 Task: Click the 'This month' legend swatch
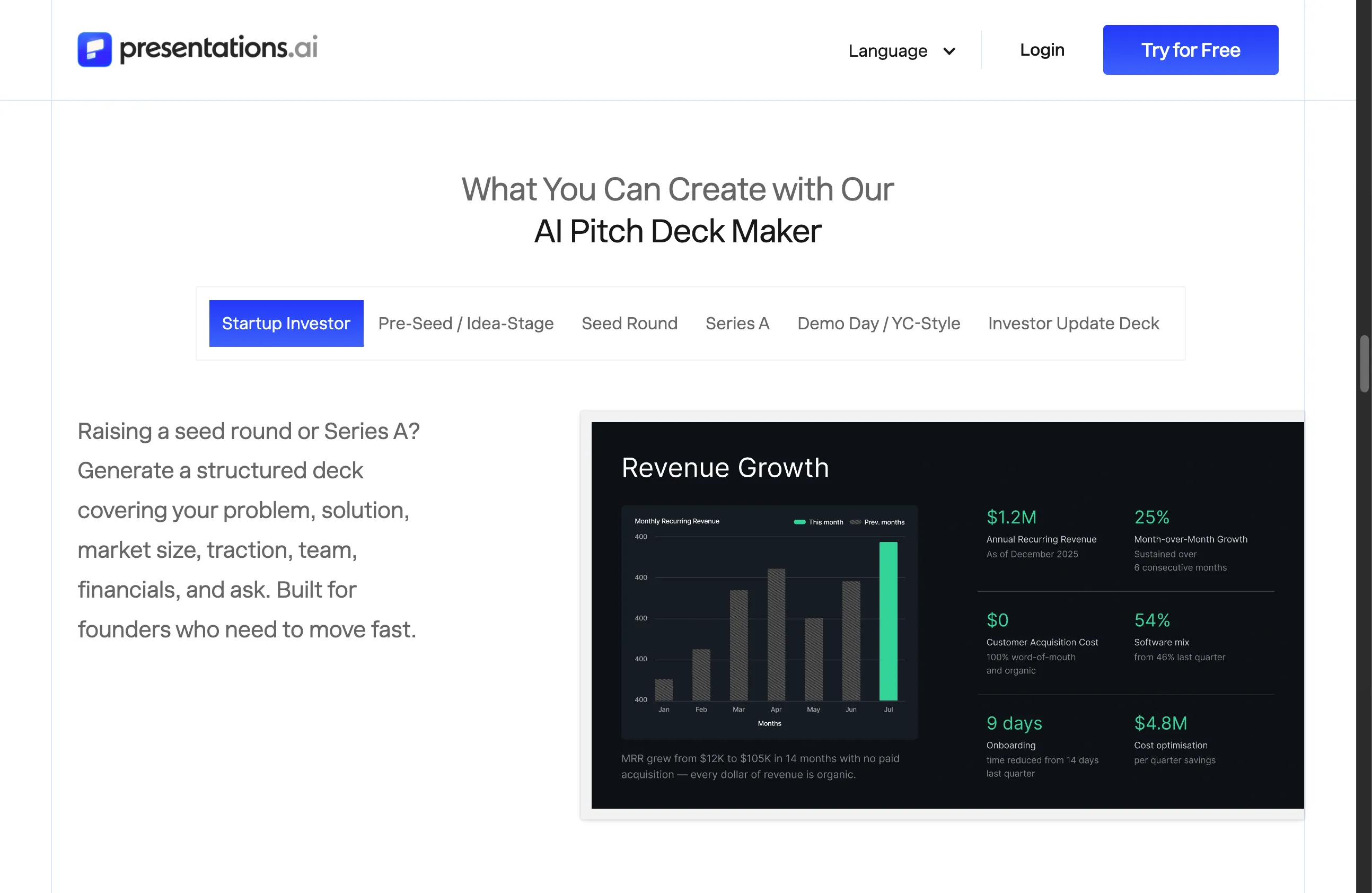799,522
